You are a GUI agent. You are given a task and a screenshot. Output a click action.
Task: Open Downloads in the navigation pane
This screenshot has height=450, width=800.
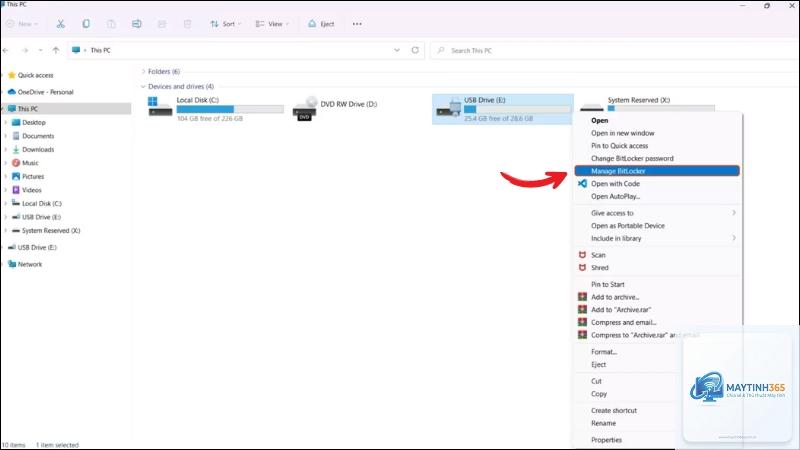(x=33, y=149)
